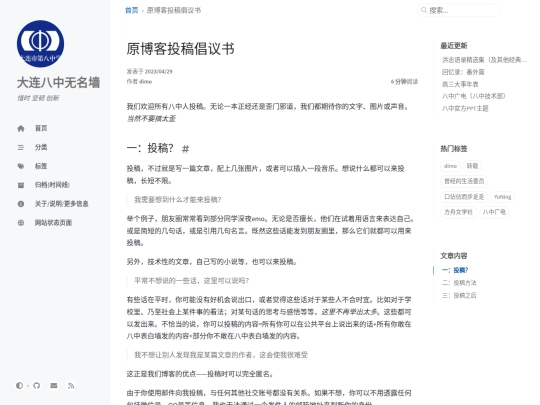Select the YuNing tag chip

click(502, 197)
